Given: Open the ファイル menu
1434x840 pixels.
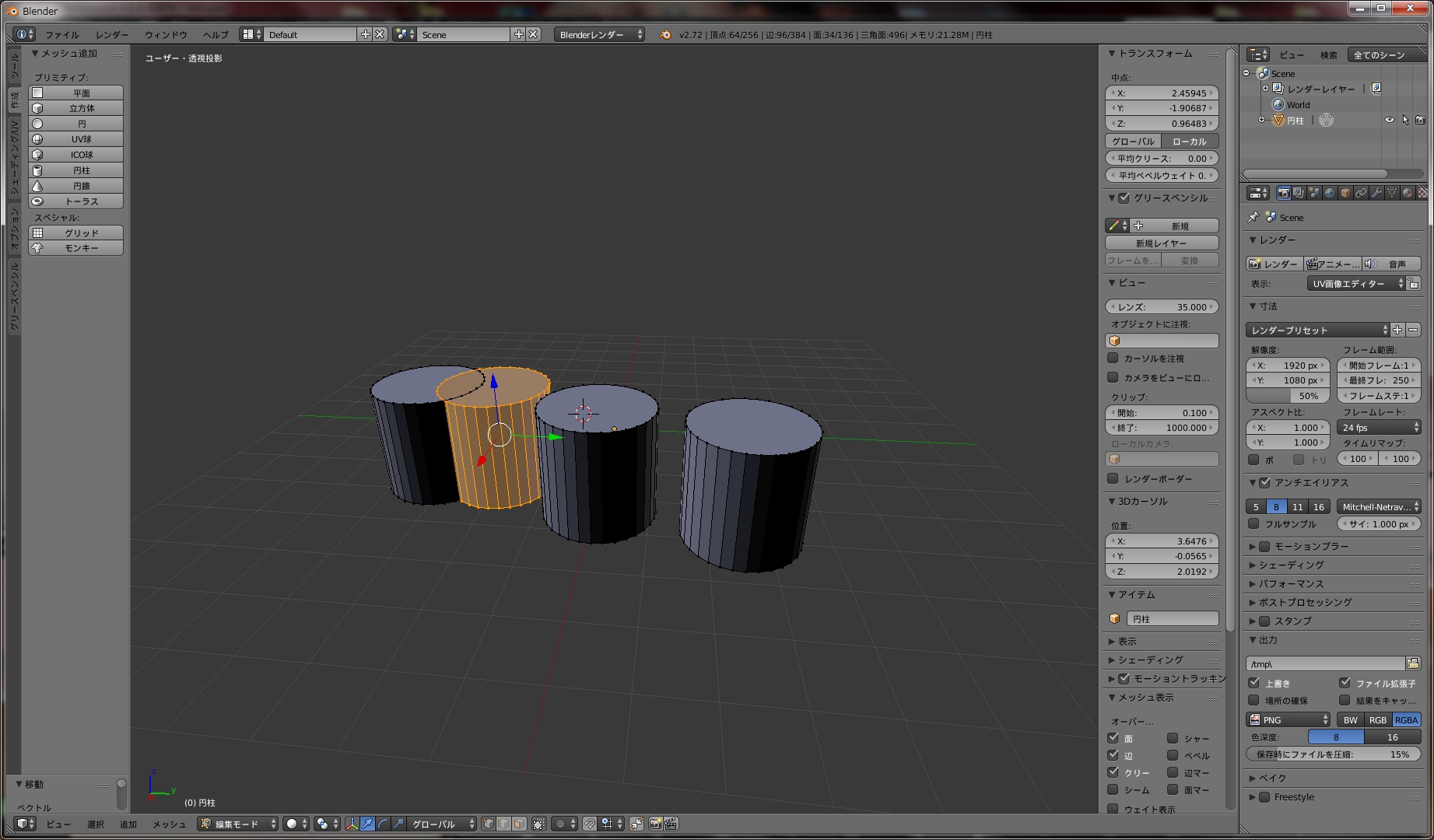Looking at the screenshot, I should [61, 35].
